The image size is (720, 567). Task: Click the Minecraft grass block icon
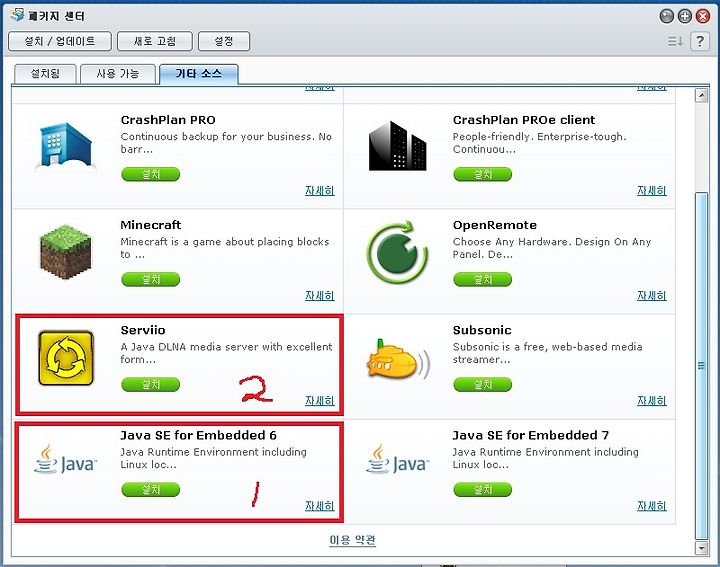[x=66, y=252]
